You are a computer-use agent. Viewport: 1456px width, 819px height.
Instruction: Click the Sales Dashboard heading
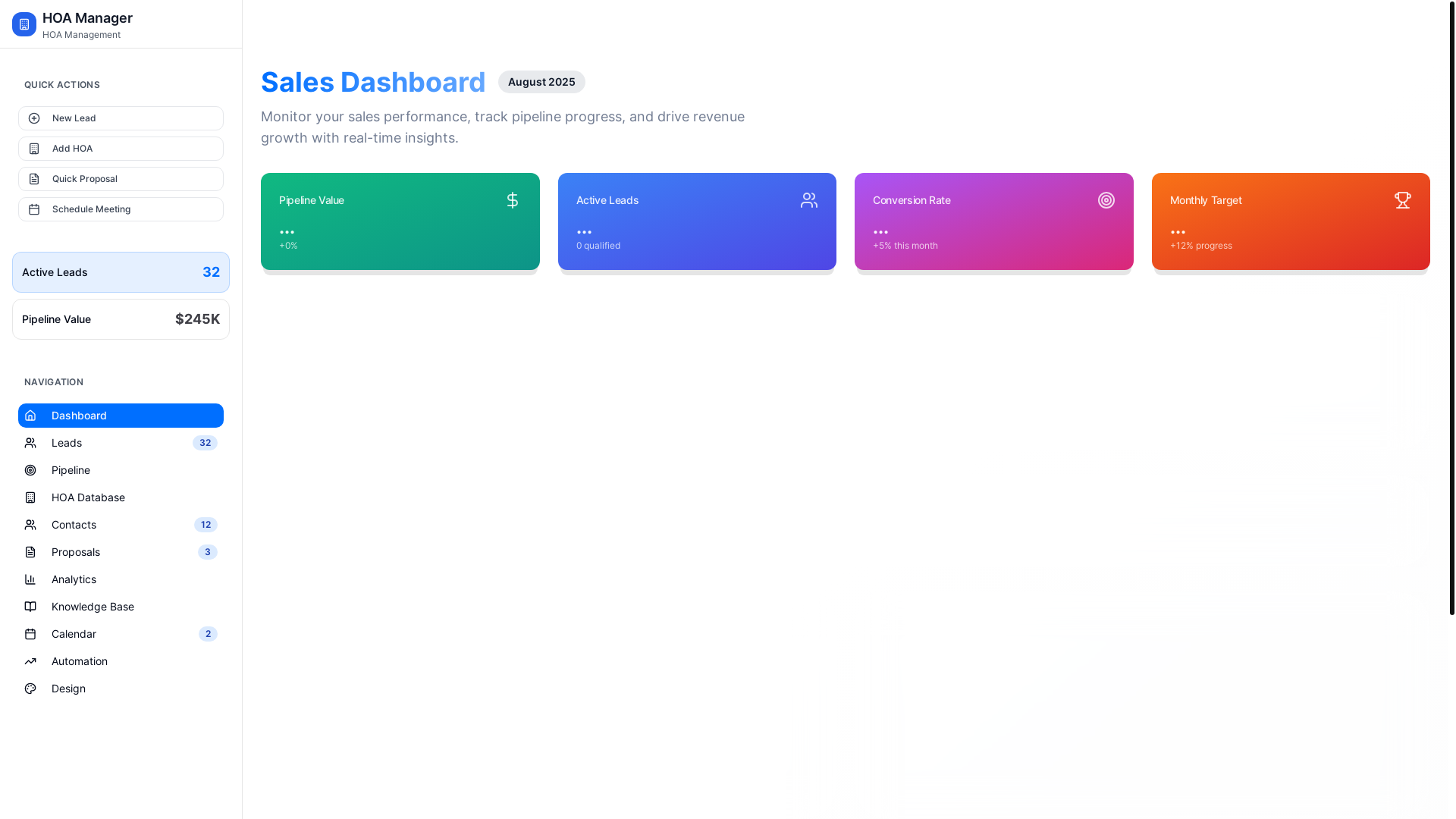point(373,82)
